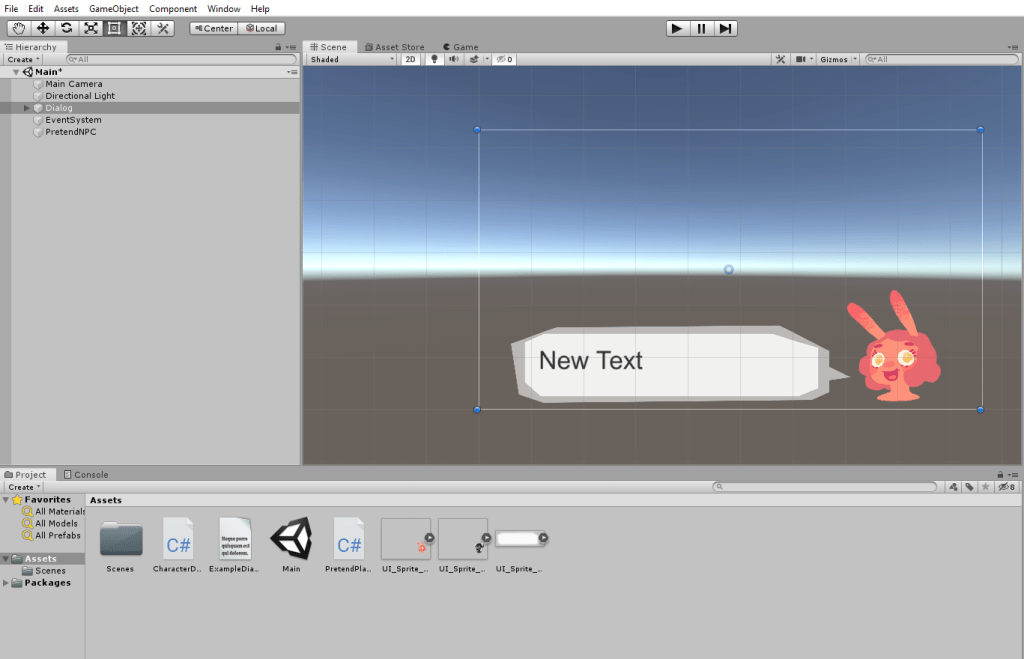1024x659 pixels.
Task: Toggle scene audio speaker icon
Action: [453, 60]
